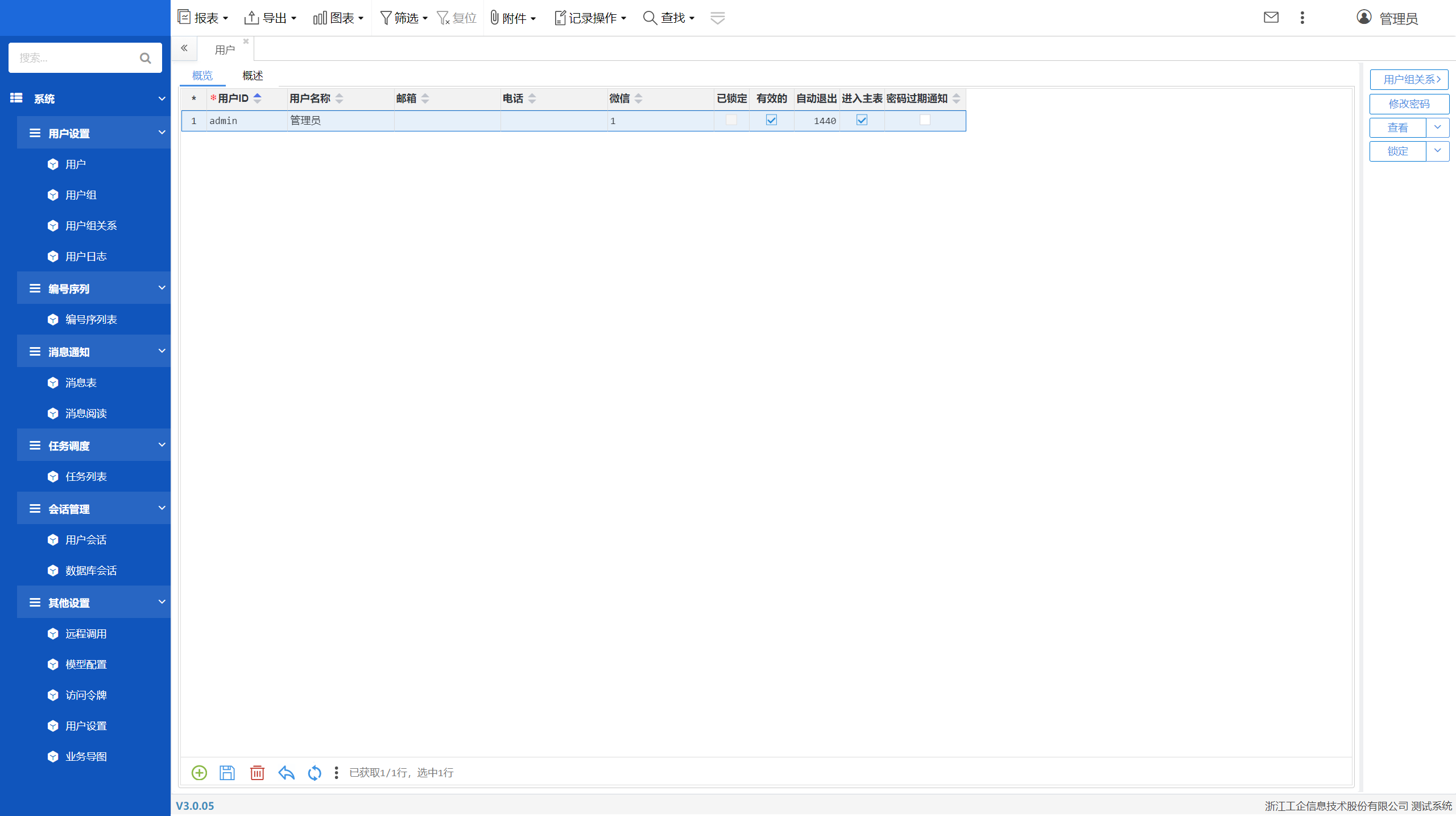Toggle the 已锁定 checkbox for admin
Viewport: 1456px width, 816px height.
(731, 120)
